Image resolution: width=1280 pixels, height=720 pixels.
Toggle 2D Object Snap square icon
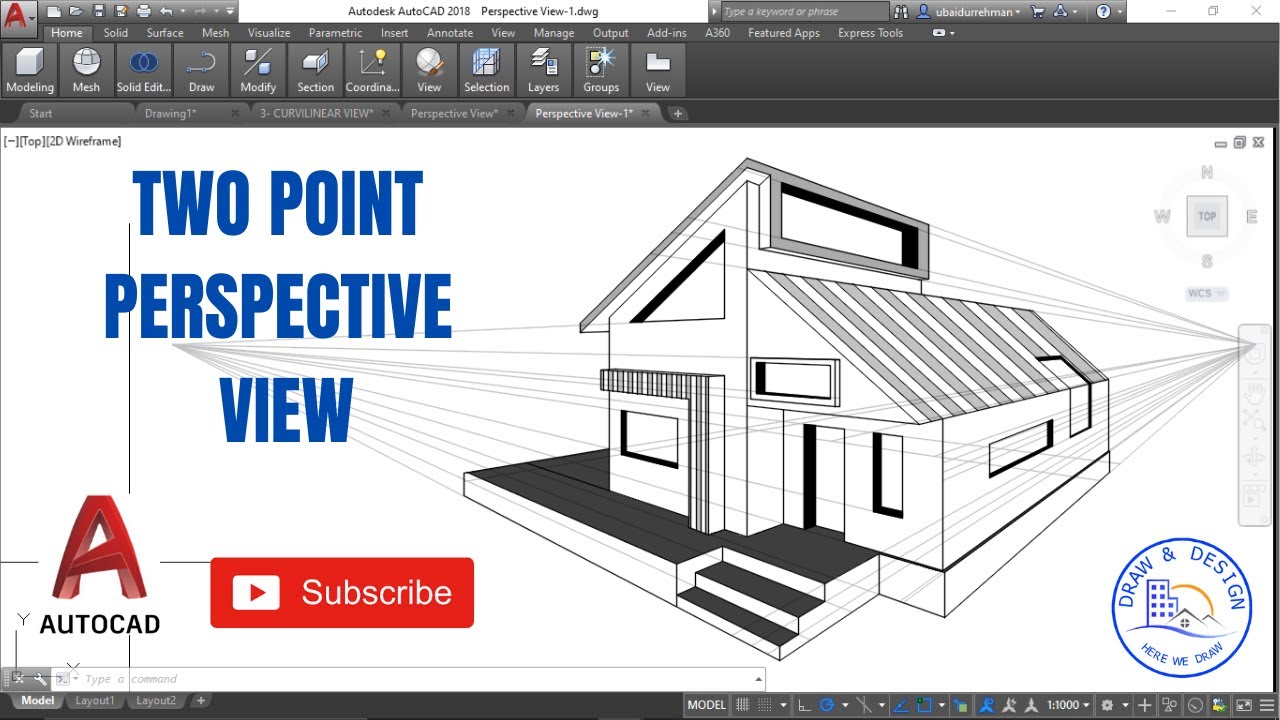tap(924, 705)
